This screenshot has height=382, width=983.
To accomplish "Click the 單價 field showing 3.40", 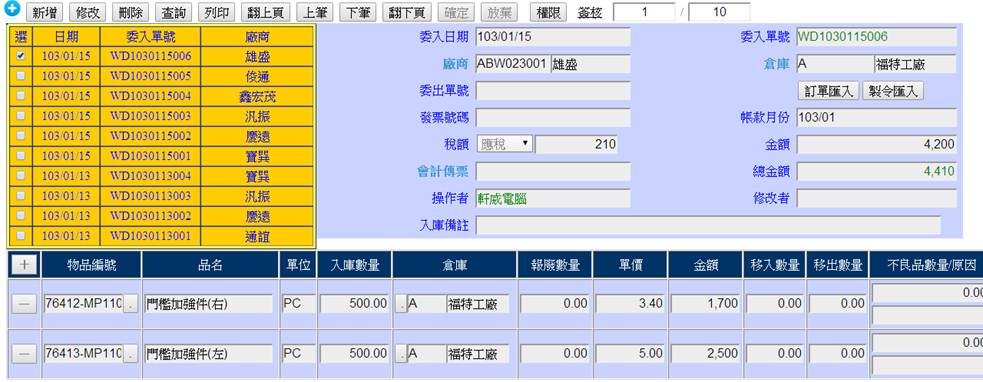I will (630, 304).
